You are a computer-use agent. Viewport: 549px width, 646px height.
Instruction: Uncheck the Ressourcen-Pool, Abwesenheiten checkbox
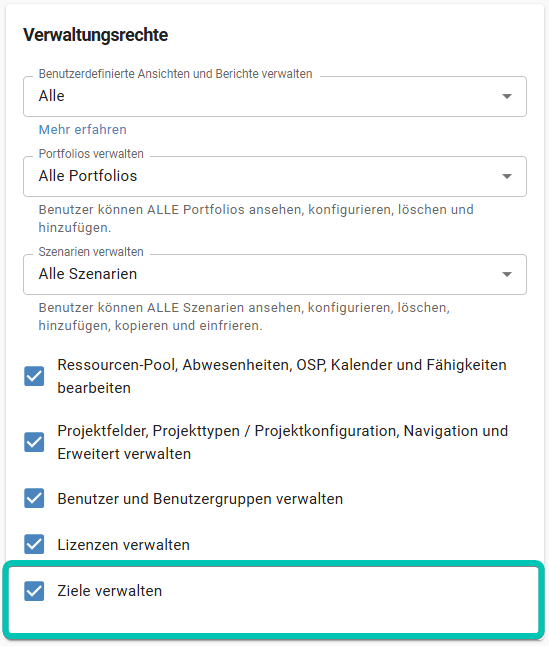[34, 376]
